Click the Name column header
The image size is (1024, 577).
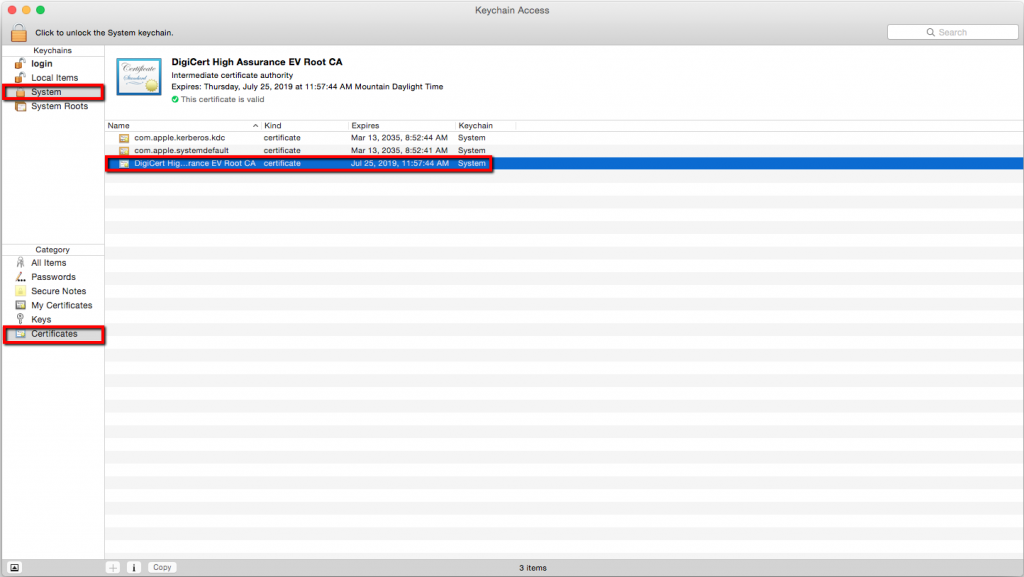118,125
